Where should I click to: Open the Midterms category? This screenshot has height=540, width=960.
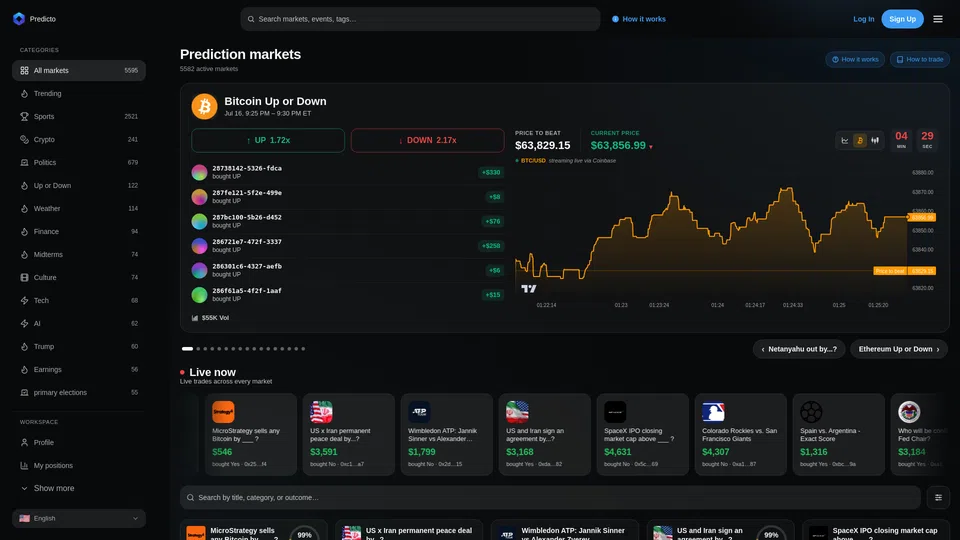(x=79, y=254)
